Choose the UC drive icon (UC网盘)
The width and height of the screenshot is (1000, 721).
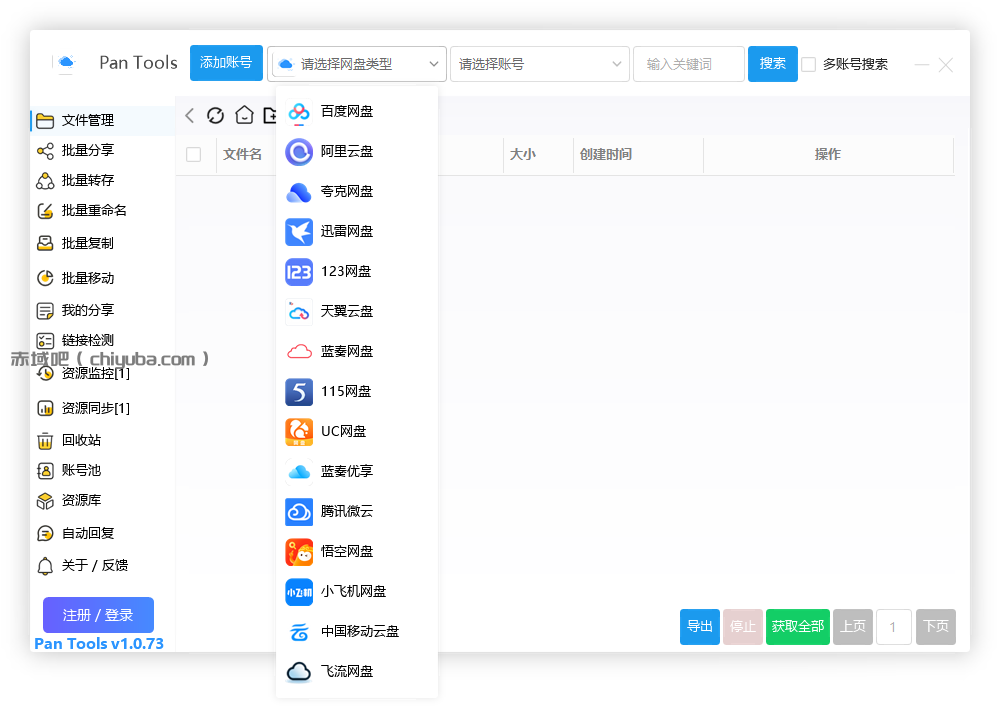298,432
